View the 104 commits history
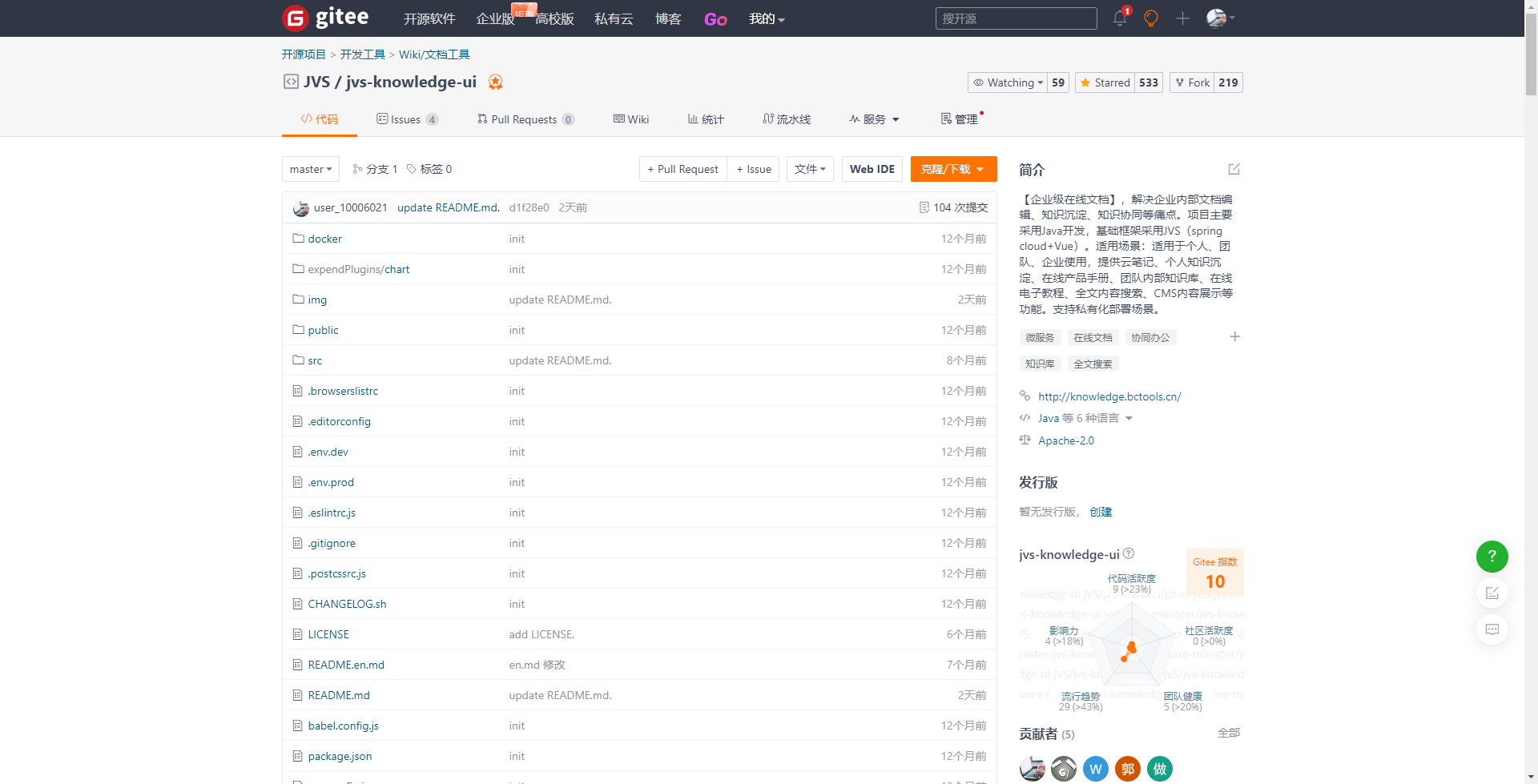Screen dimensions: 1538x784 pyautogui.click(x=953, y=207)
